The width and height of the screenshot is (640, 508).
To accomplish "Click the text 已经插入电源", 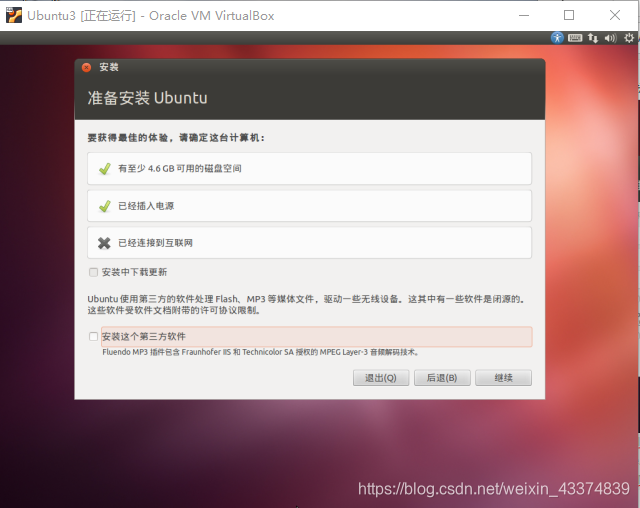I will (146, 206).
